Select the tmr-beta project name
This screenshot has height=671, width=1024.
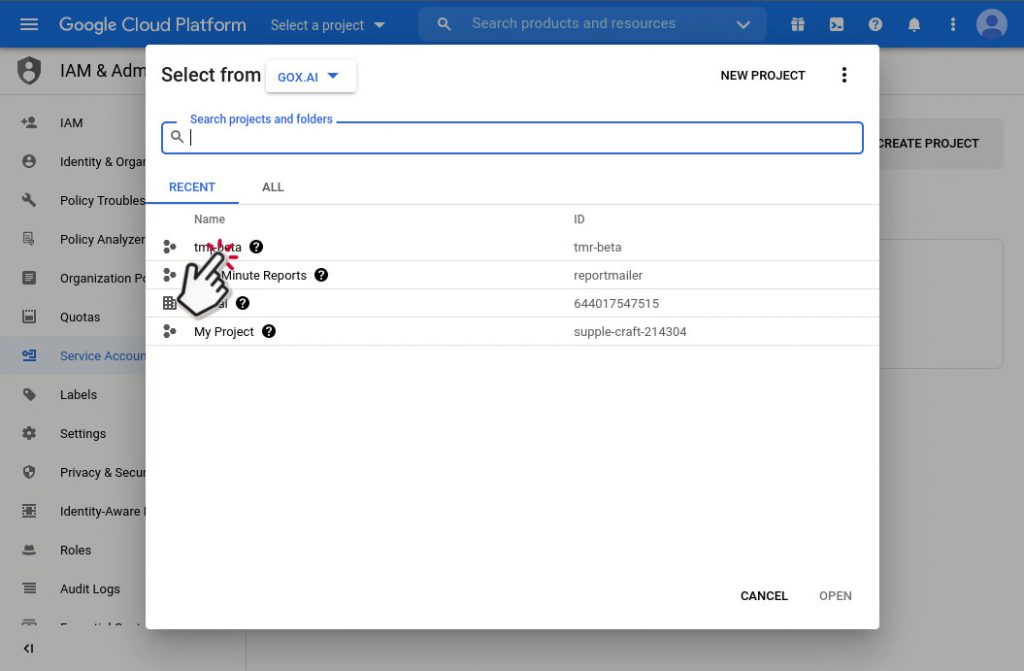click(217, 247)
